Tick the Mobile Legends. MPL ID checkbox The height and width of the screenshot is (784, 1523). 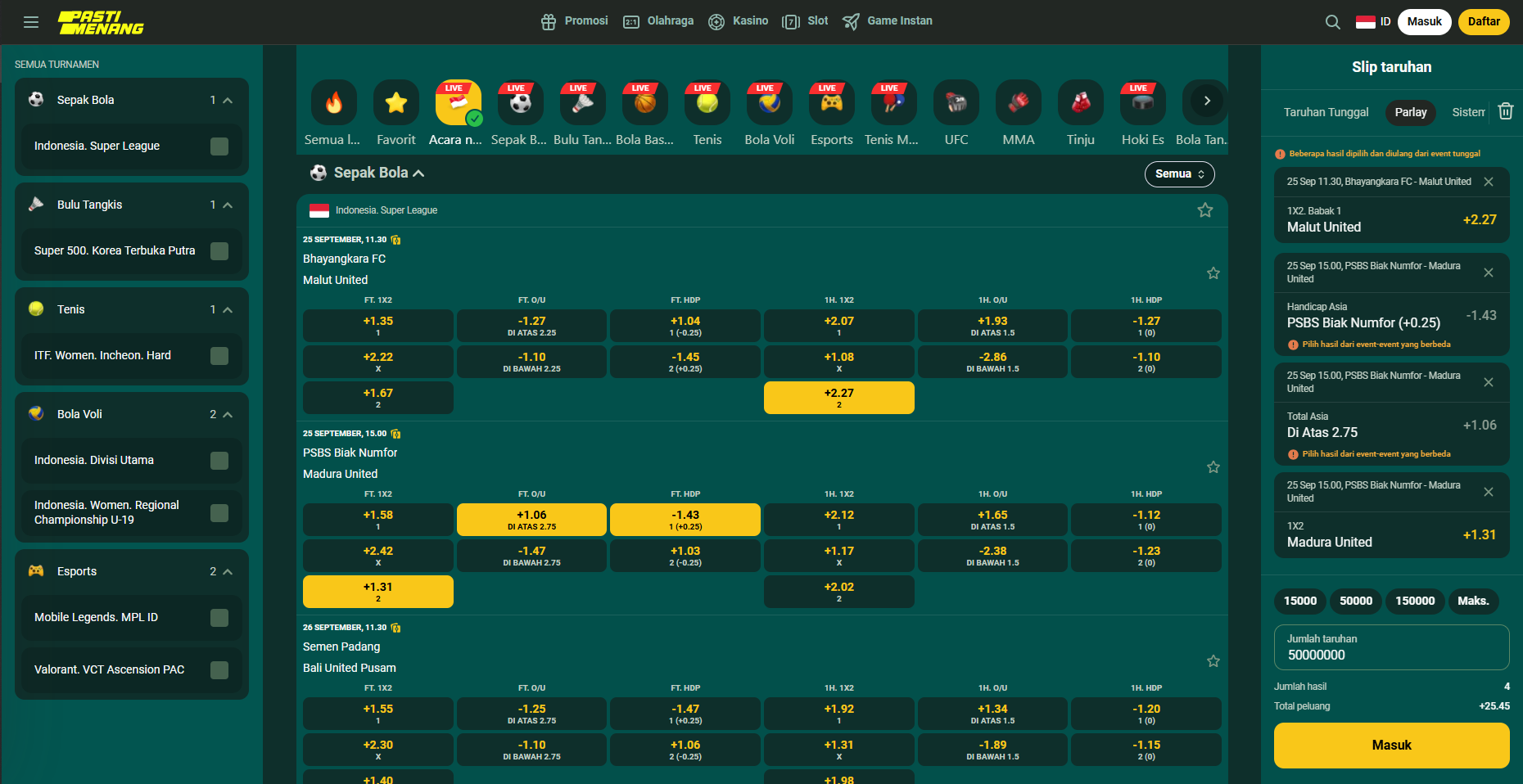coord(219,618)
